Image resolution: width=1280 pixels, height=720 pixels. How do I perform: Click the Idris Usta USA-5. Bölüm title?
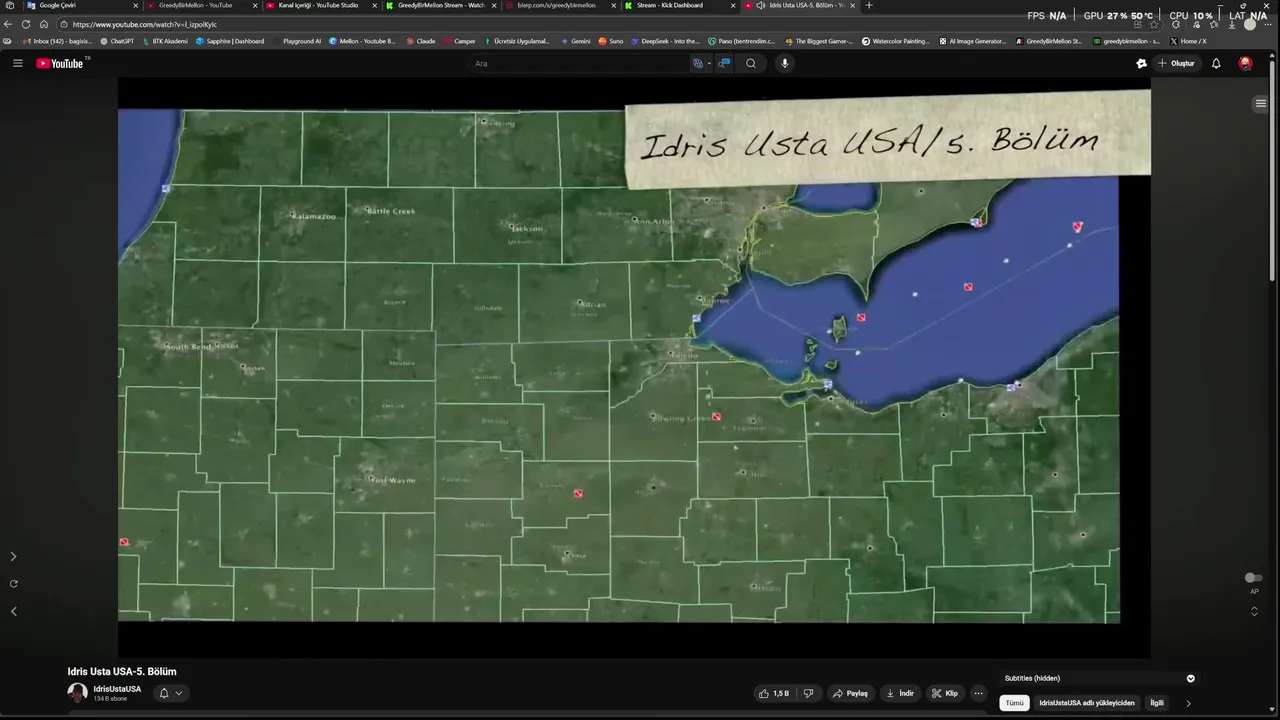click(122, 671)
